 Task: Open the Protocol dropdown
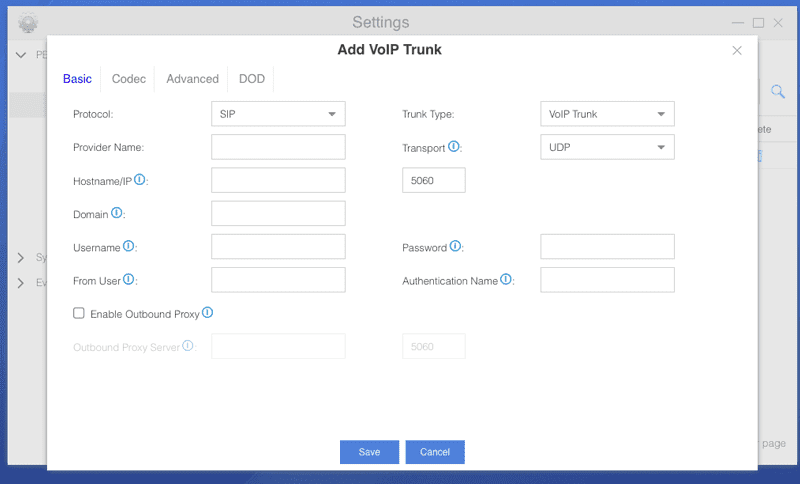(x=278, y=114)
